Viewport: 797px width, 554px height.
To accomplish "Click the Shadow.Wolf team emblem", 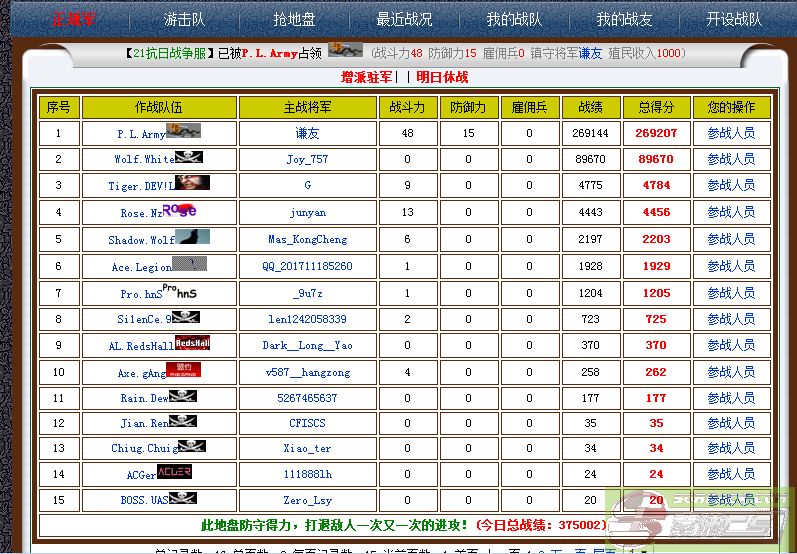I will click(x=192, y=237).
